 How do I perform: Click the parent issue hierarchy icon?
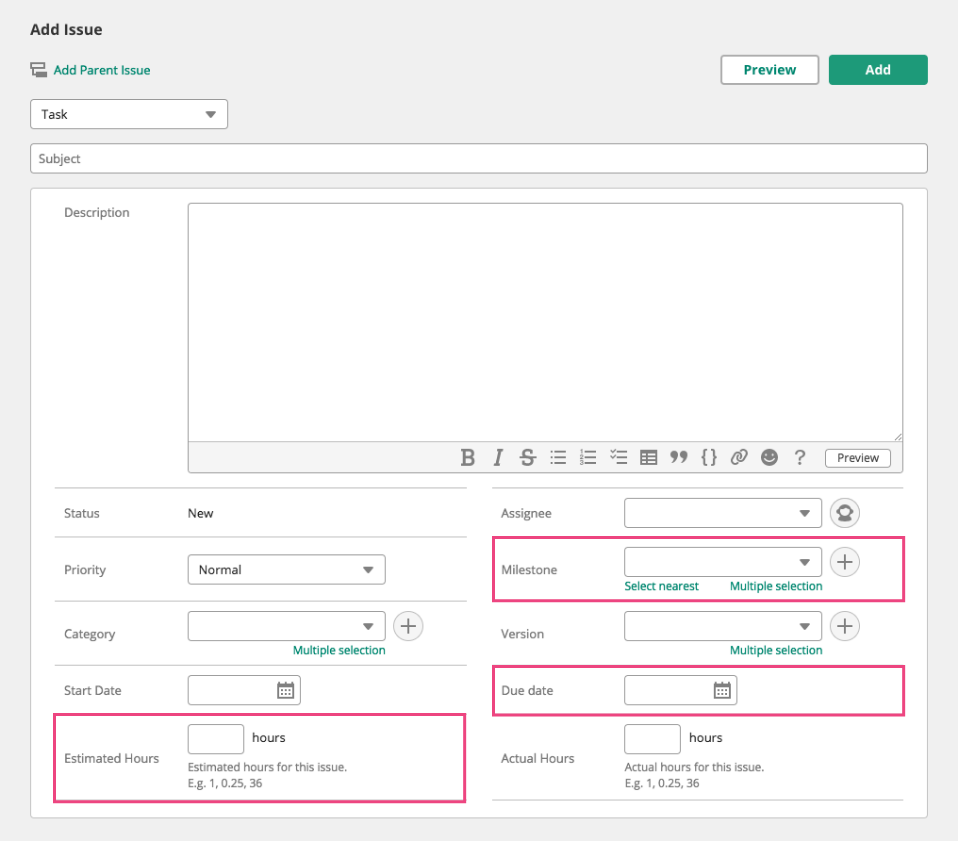tap(39, 70)
